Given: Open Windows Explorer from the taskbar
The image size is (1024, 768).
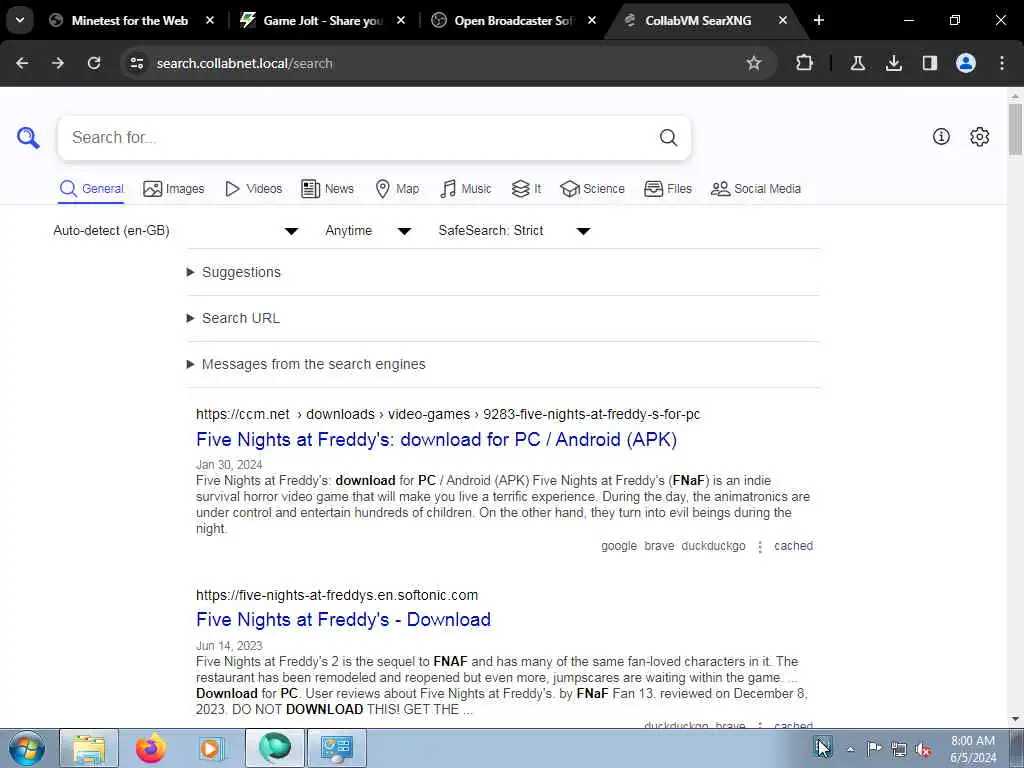Looking at the screenshot, I should [89, 748].
